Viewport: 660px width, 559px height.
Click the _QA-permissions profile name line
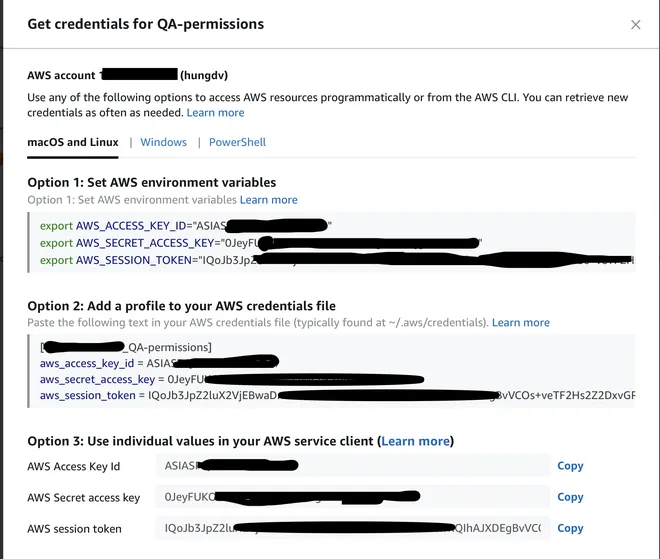[x=126, y=347]
